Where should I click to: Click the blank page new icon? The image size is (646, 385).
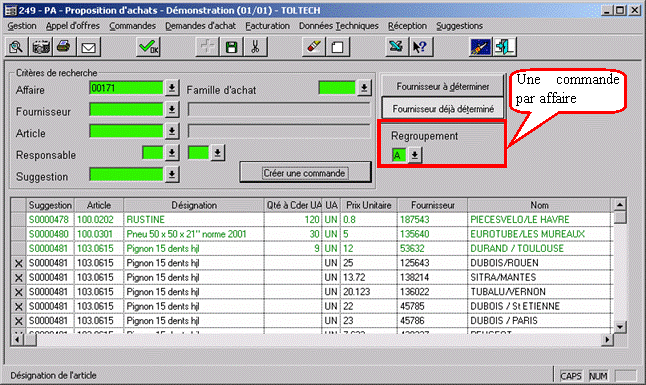tap(338, 47)
